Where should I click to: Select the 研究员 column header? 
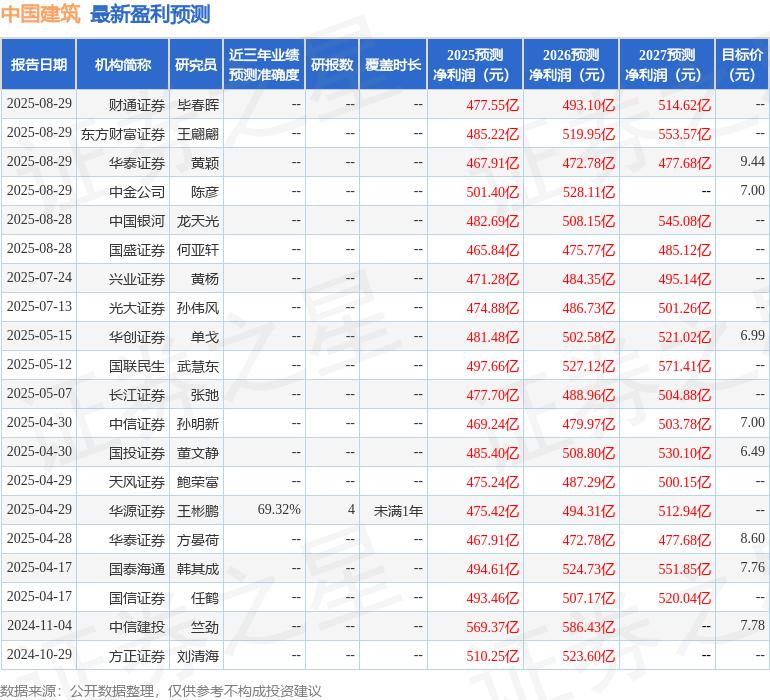[196, 64]
